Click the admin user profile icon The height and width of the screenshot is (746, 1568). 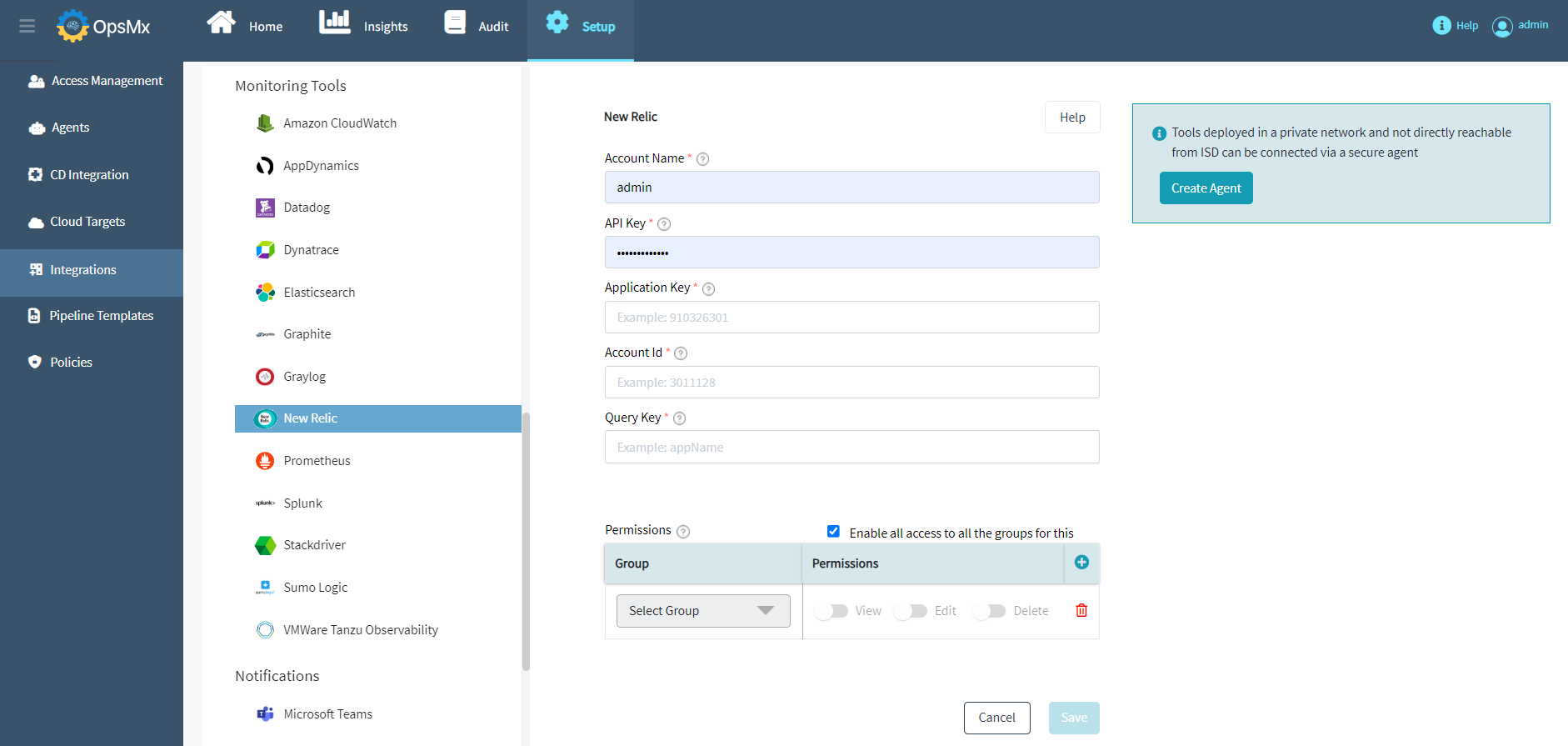click(1501, 27)
